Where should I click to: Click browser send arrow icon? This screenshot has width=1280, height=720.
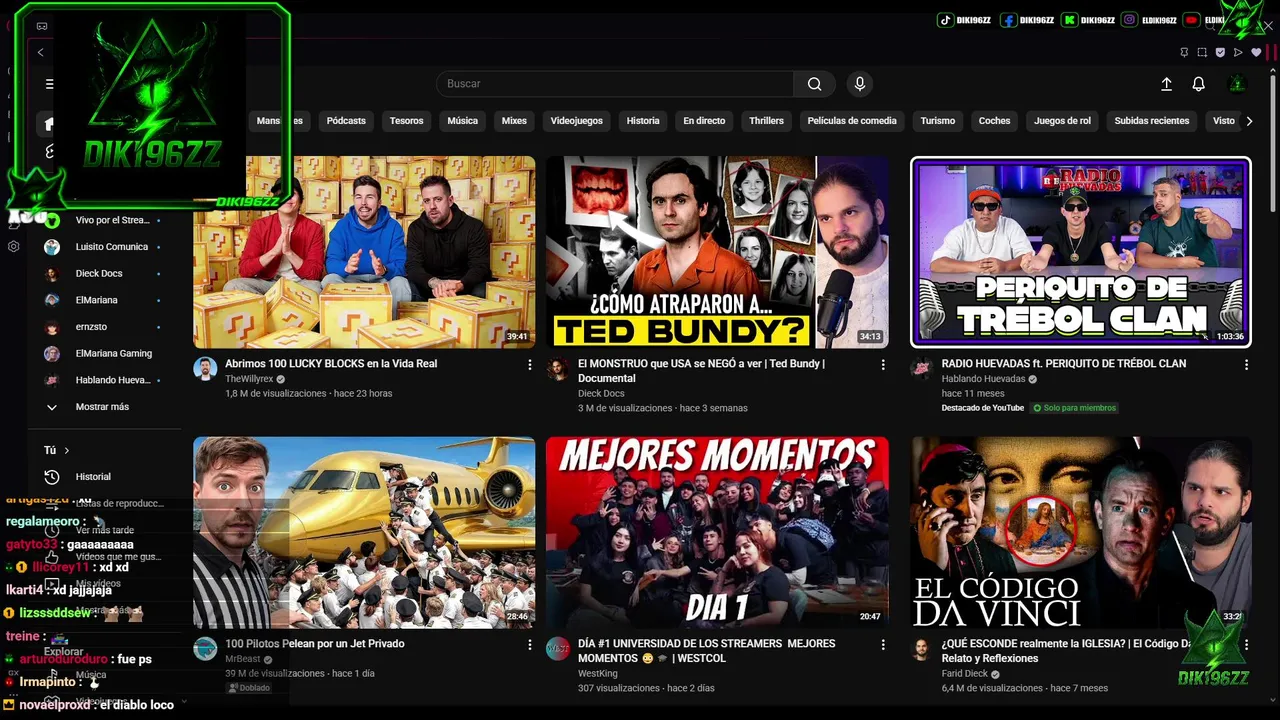(x=1238, y=52)
